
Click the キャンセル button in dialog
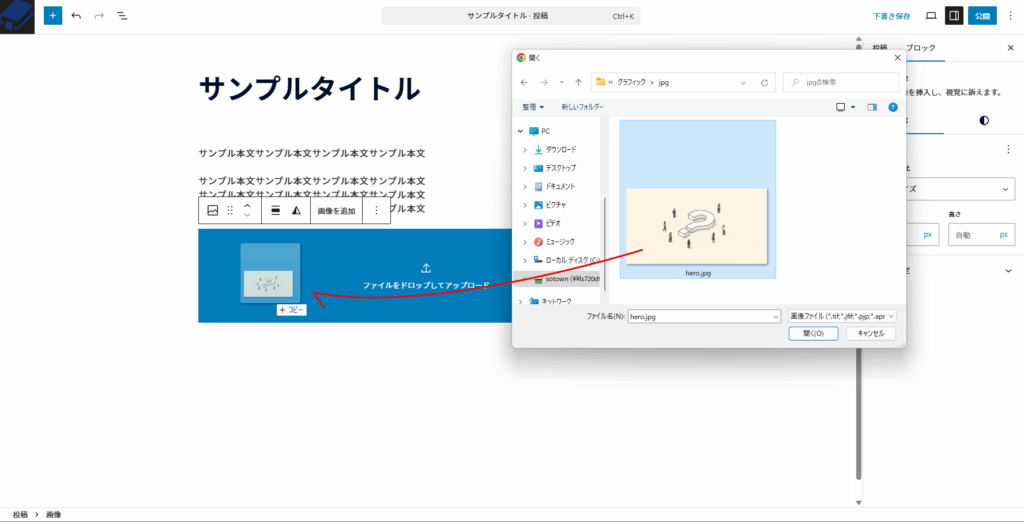(x=870, y=334)
